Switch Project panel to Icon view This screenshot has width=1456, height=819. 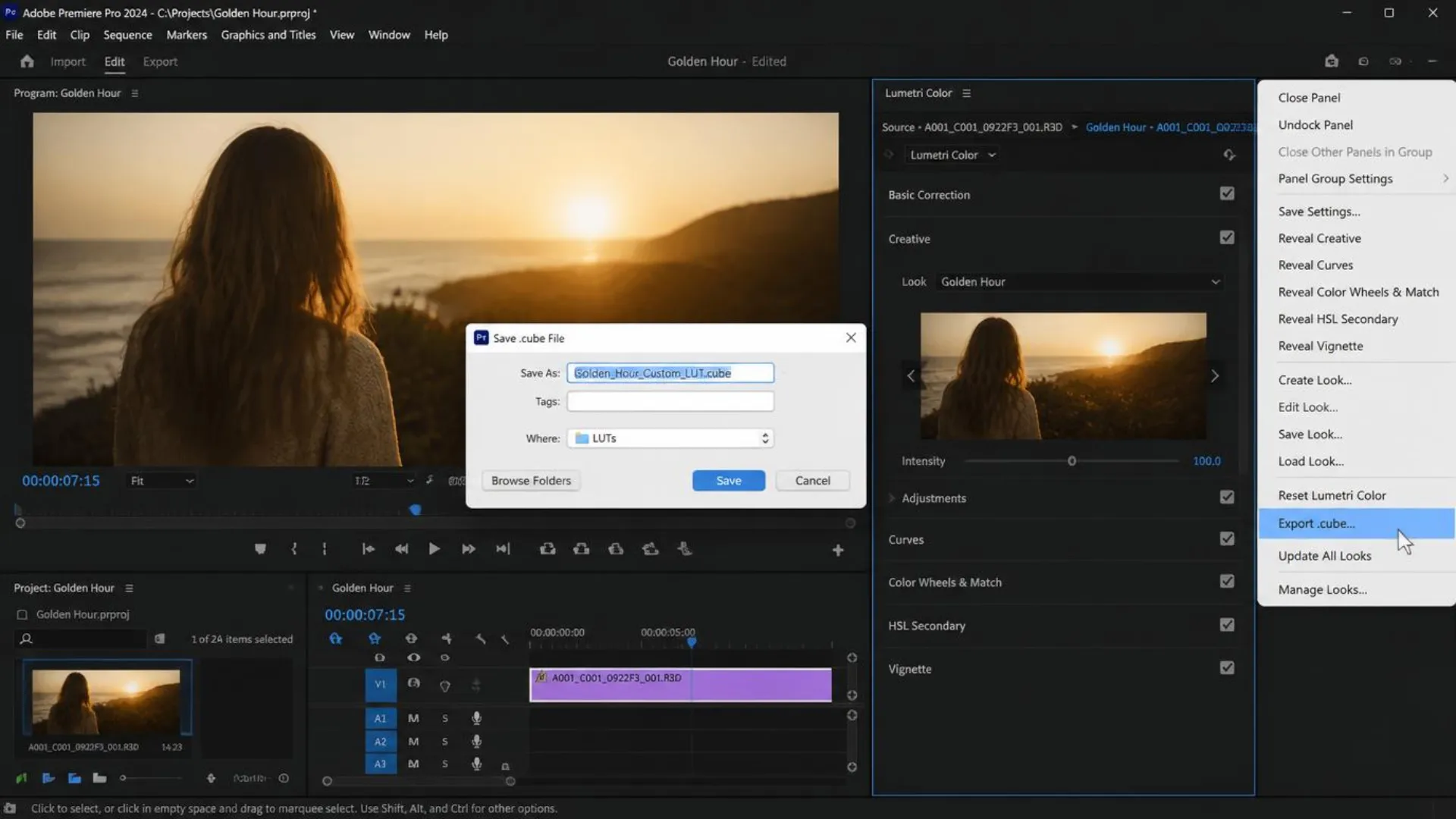point(74,778)
